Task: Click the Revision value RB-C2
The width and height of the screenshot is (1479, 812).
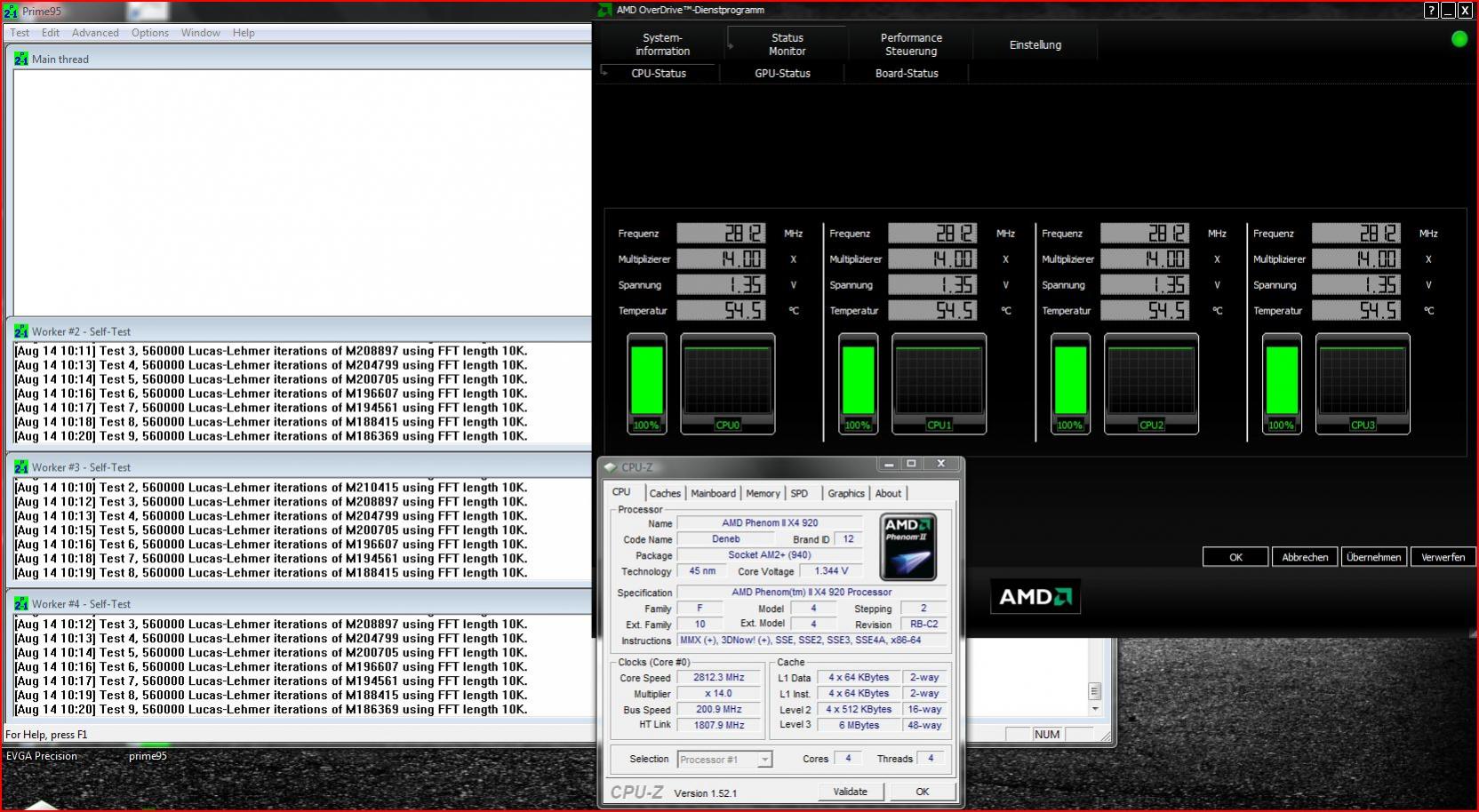Action: 923,625
